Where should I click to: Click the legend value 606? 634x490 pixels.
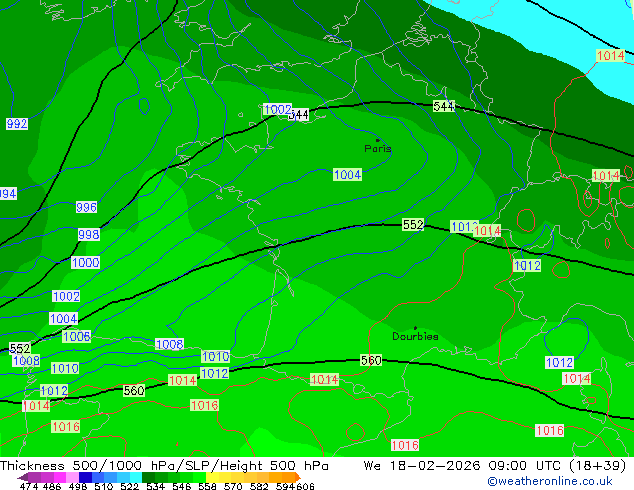(305, 486)
